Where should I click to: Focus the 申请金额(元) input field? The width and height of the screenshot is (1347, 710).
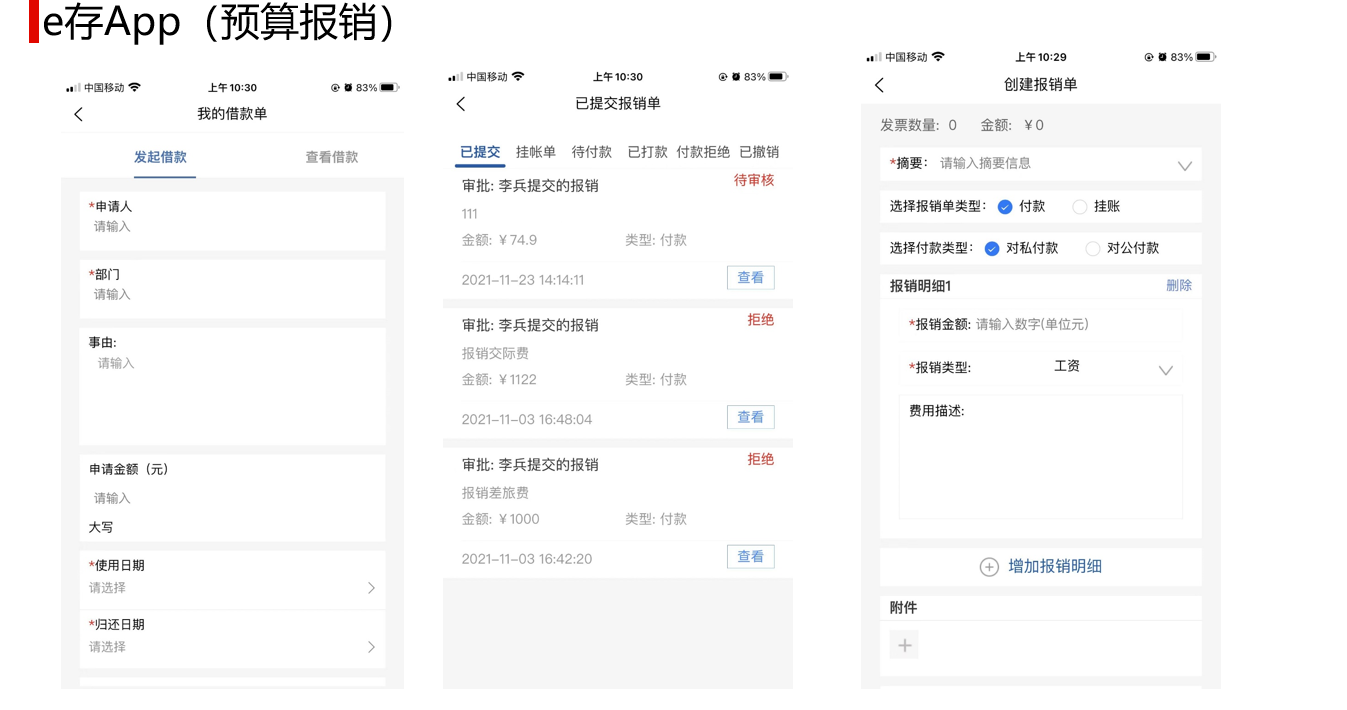click(x=232, y=498)
